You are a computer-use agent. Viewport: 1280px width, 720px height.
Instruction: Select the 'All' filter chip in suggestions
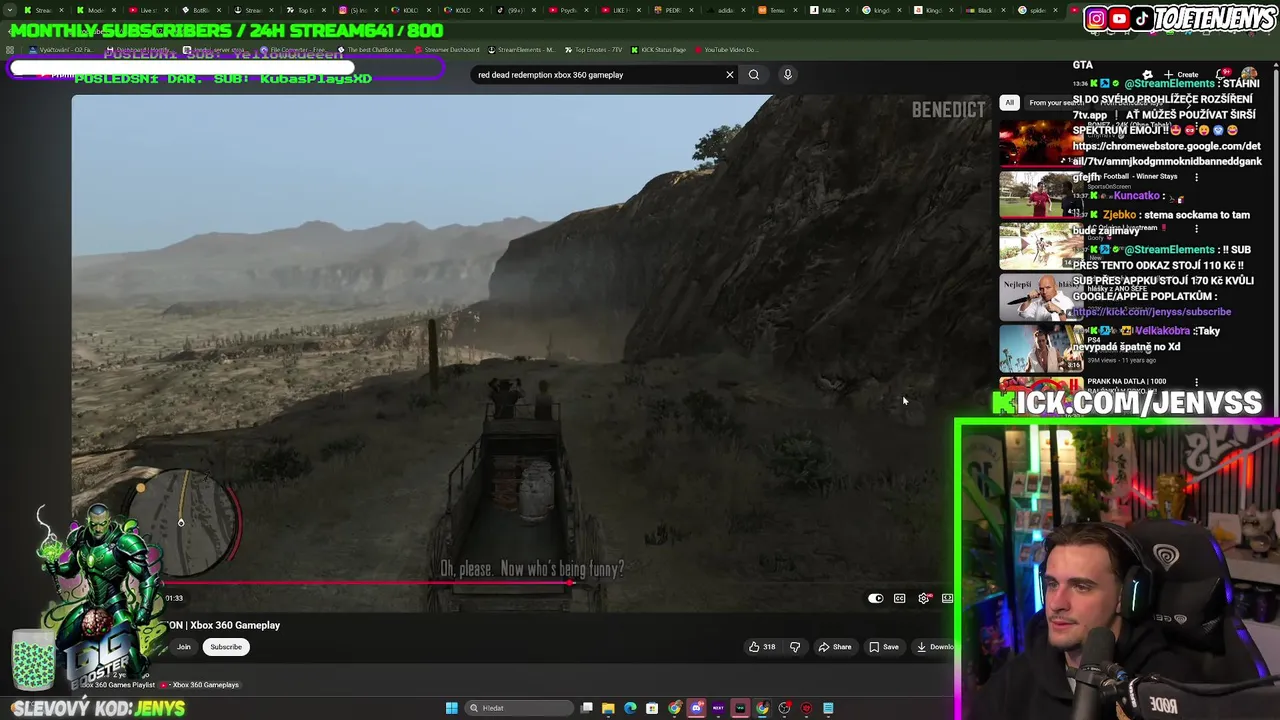[x=1010, y=102]
